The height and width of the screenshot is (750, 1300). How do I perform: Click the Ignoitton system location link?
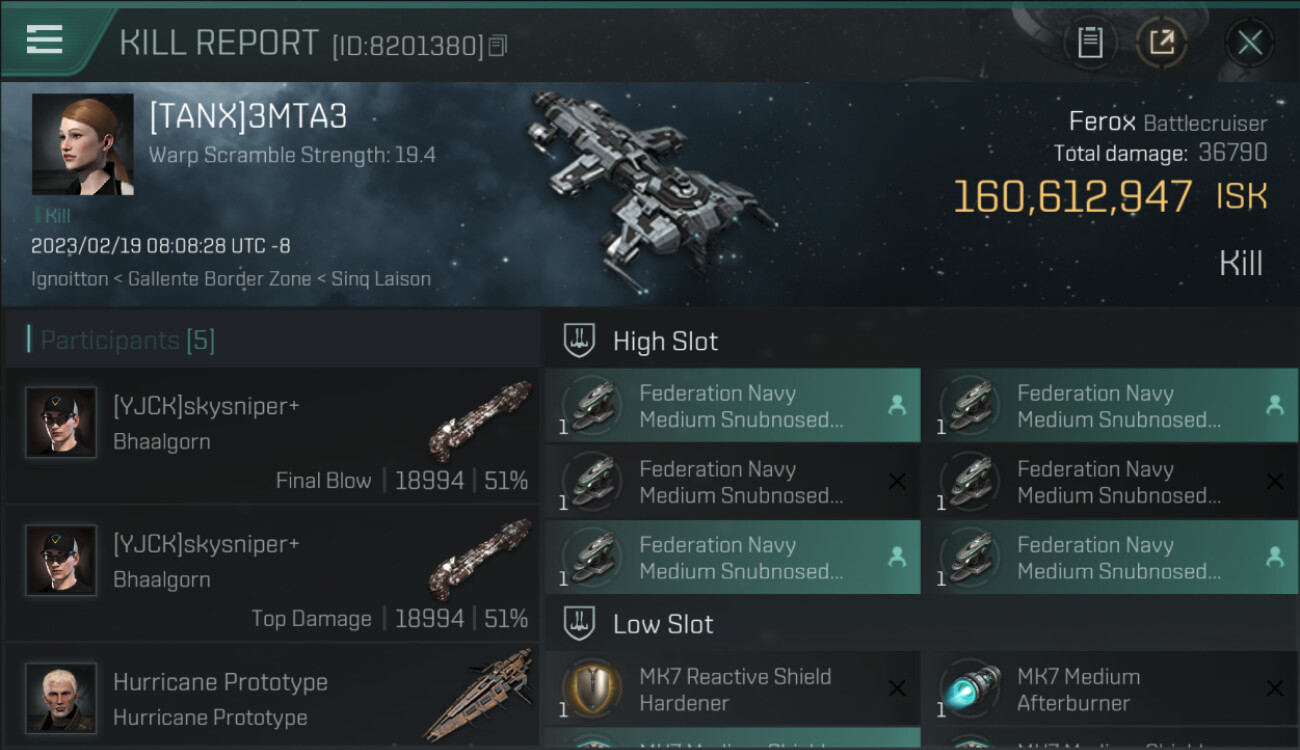tap(69, 279)
